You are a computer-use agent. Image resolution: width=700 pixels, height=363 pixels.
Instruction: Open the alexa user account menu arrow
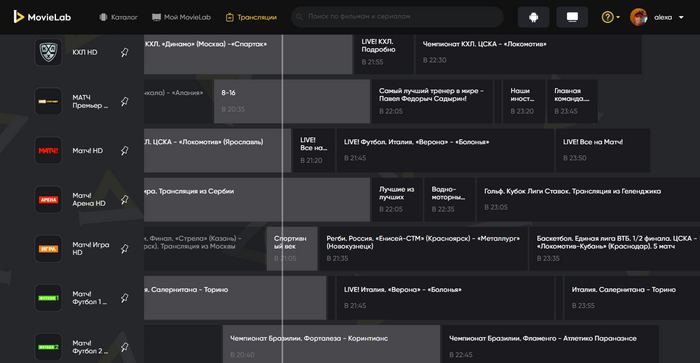(x=681, y=17)
